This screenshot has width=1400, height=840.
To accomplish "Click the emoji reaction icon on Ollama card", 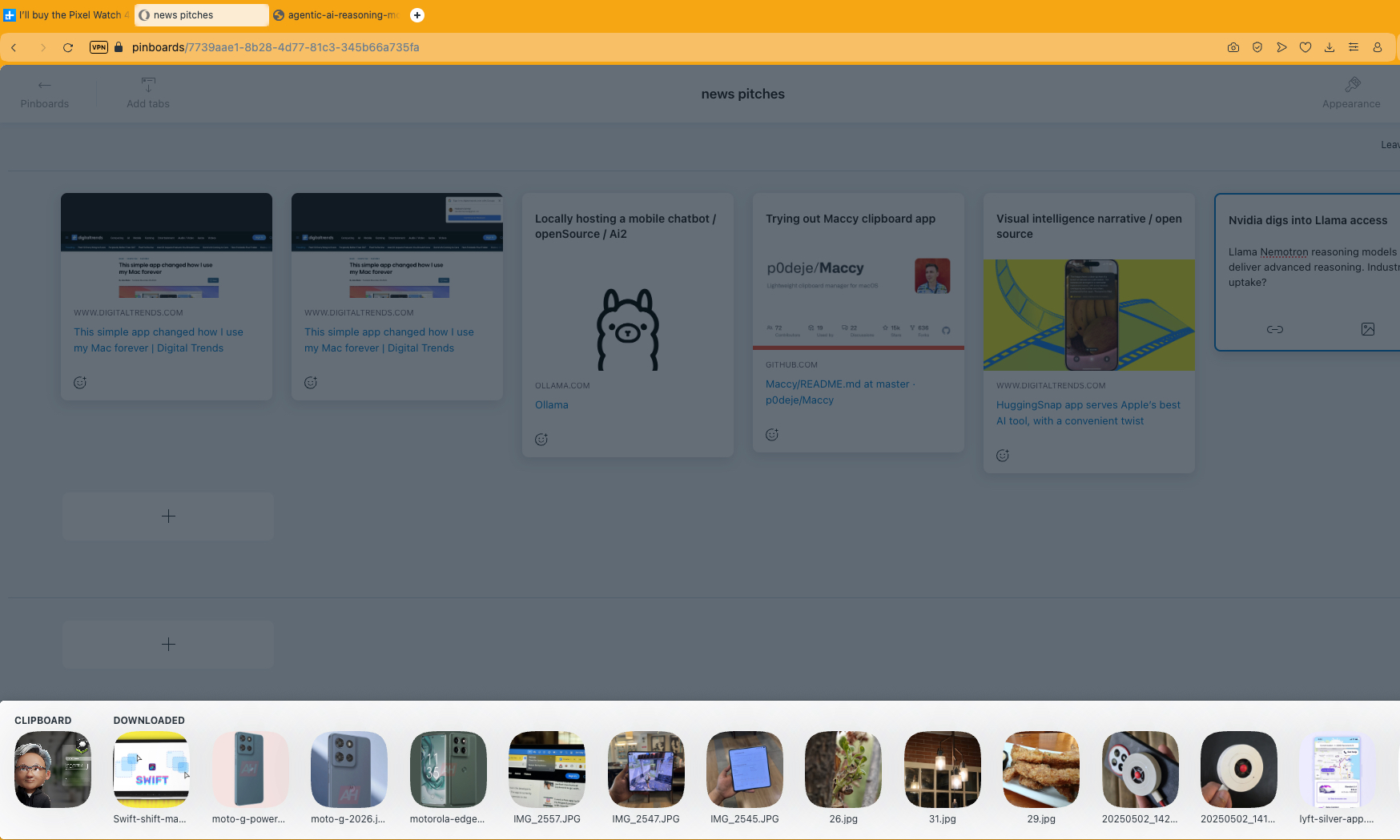I will [x=541, y=440].
